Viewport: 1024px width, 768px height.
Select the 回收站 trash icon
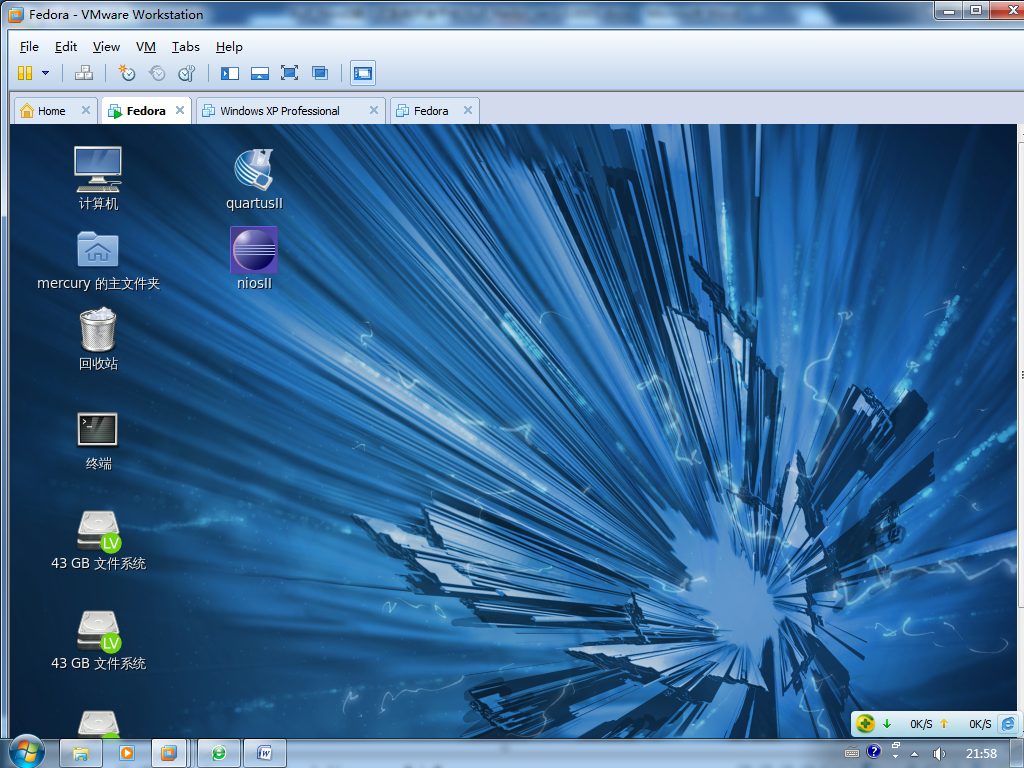point(98,340)
